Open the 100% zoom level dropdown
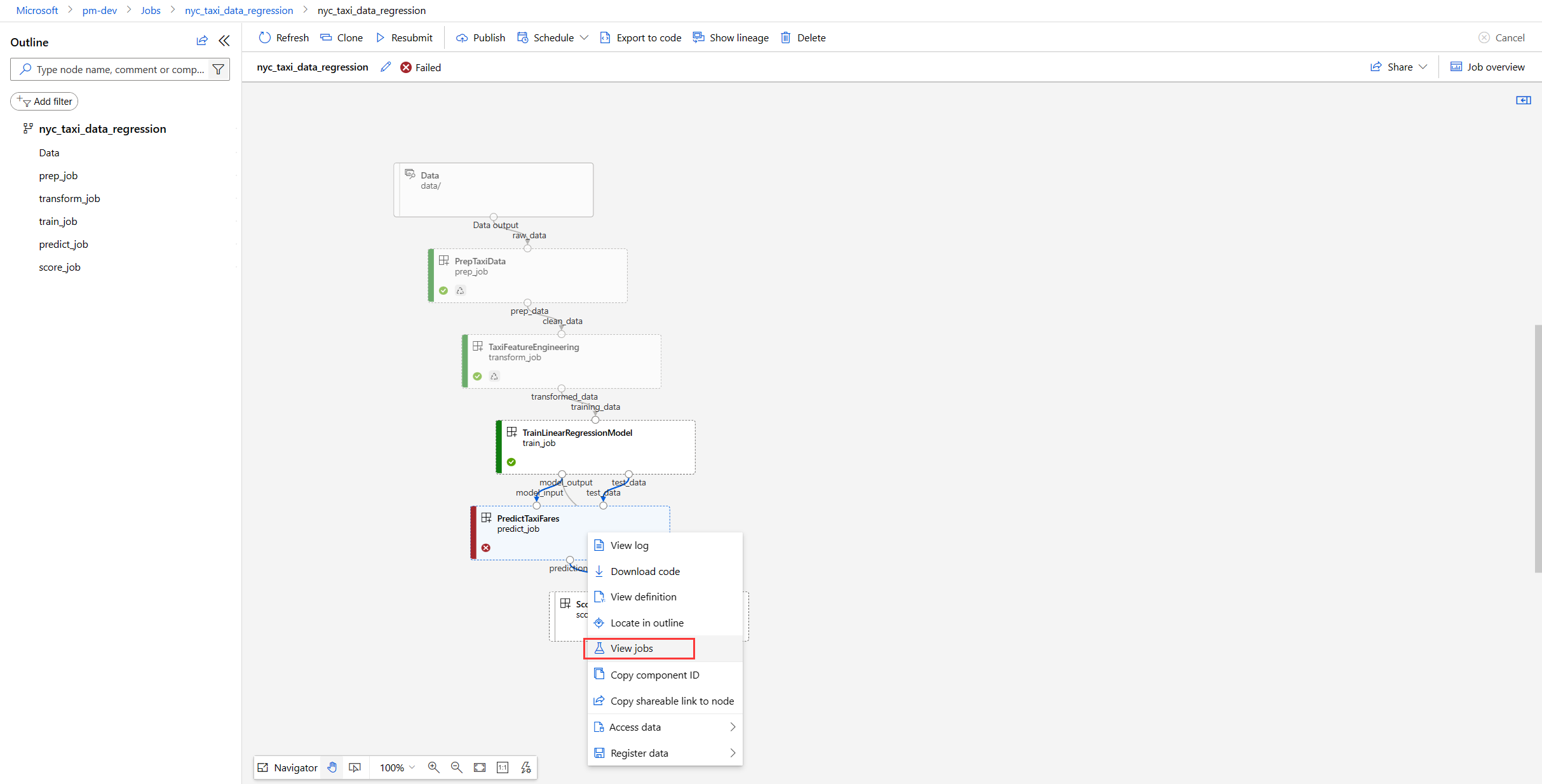1542x784 pixels. click(397, 767)
